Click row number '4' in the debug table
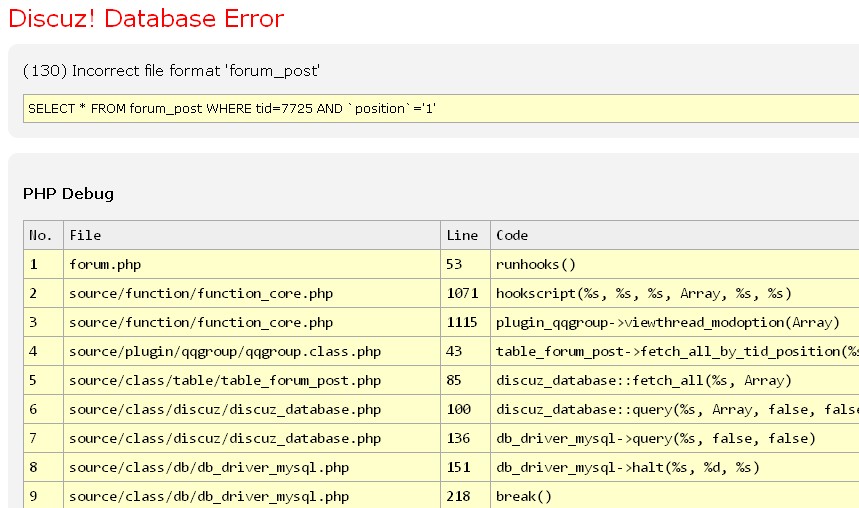Image resolution: width=859 pixels, height=508 pixels. (43, 351)
